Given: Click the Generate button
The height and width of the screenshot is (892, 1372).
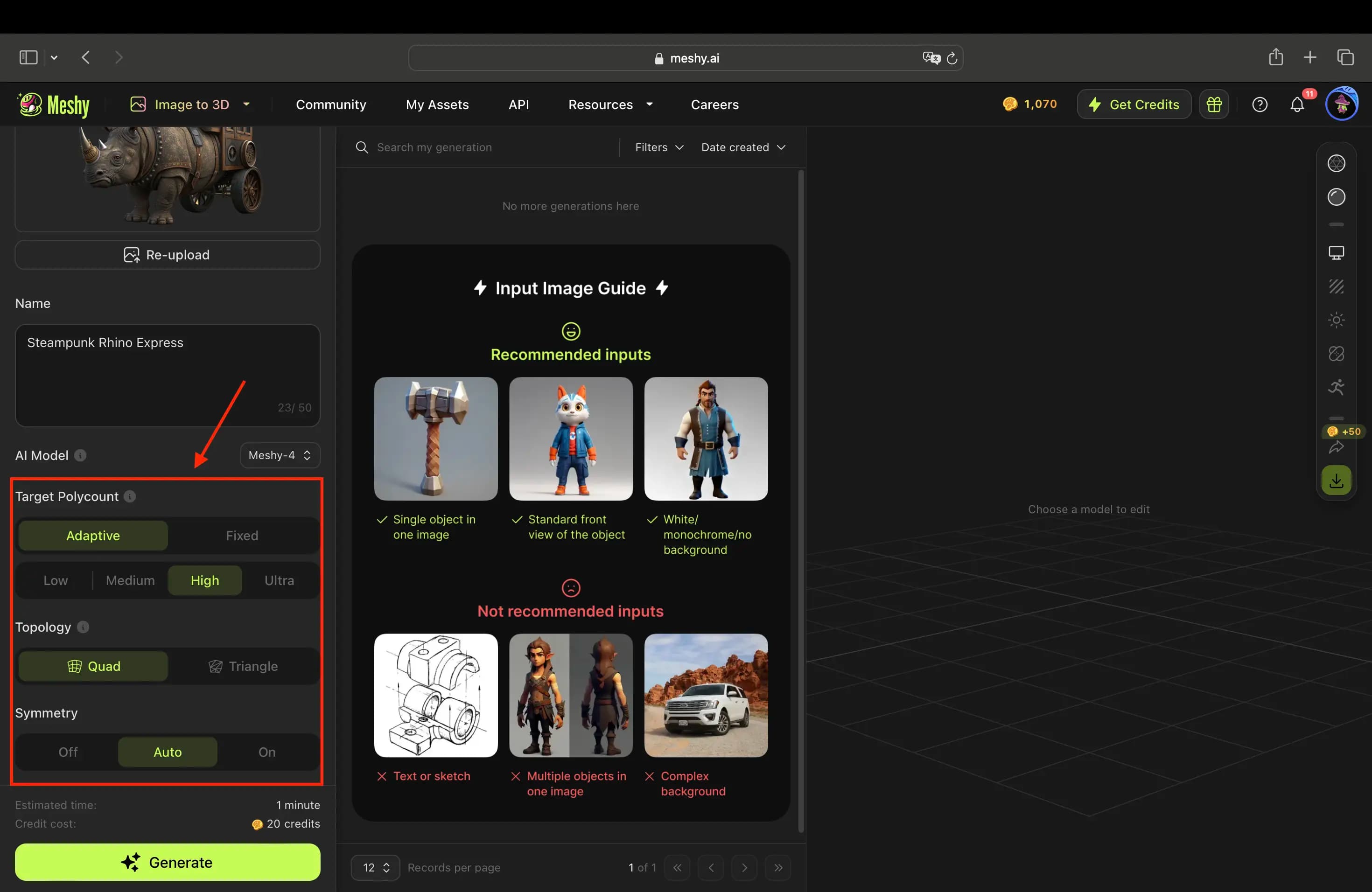Looking at the screenshot, I should [x=167, y=861].
